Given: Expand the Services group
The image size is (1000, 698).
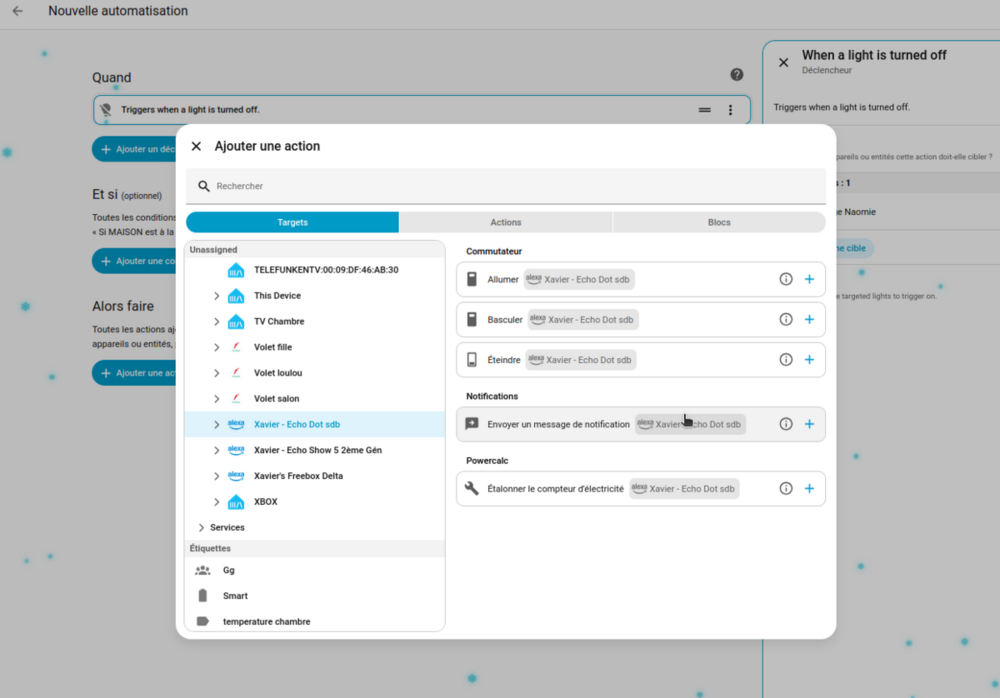Looking at the screenshot, I should [201, 528].
